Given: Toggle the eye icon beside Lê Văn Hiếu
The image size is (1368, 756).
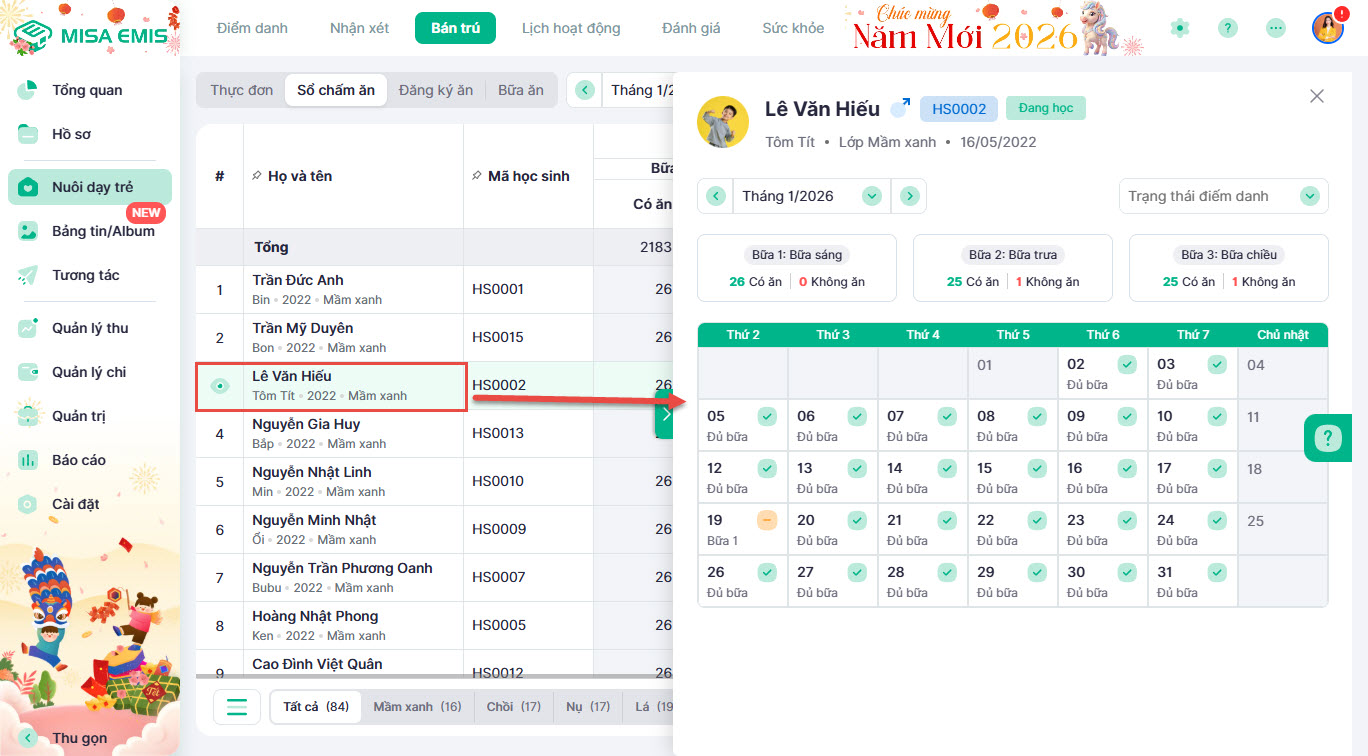Looking at the screenshot, I should pyautogui.click(x=220, y=386).
